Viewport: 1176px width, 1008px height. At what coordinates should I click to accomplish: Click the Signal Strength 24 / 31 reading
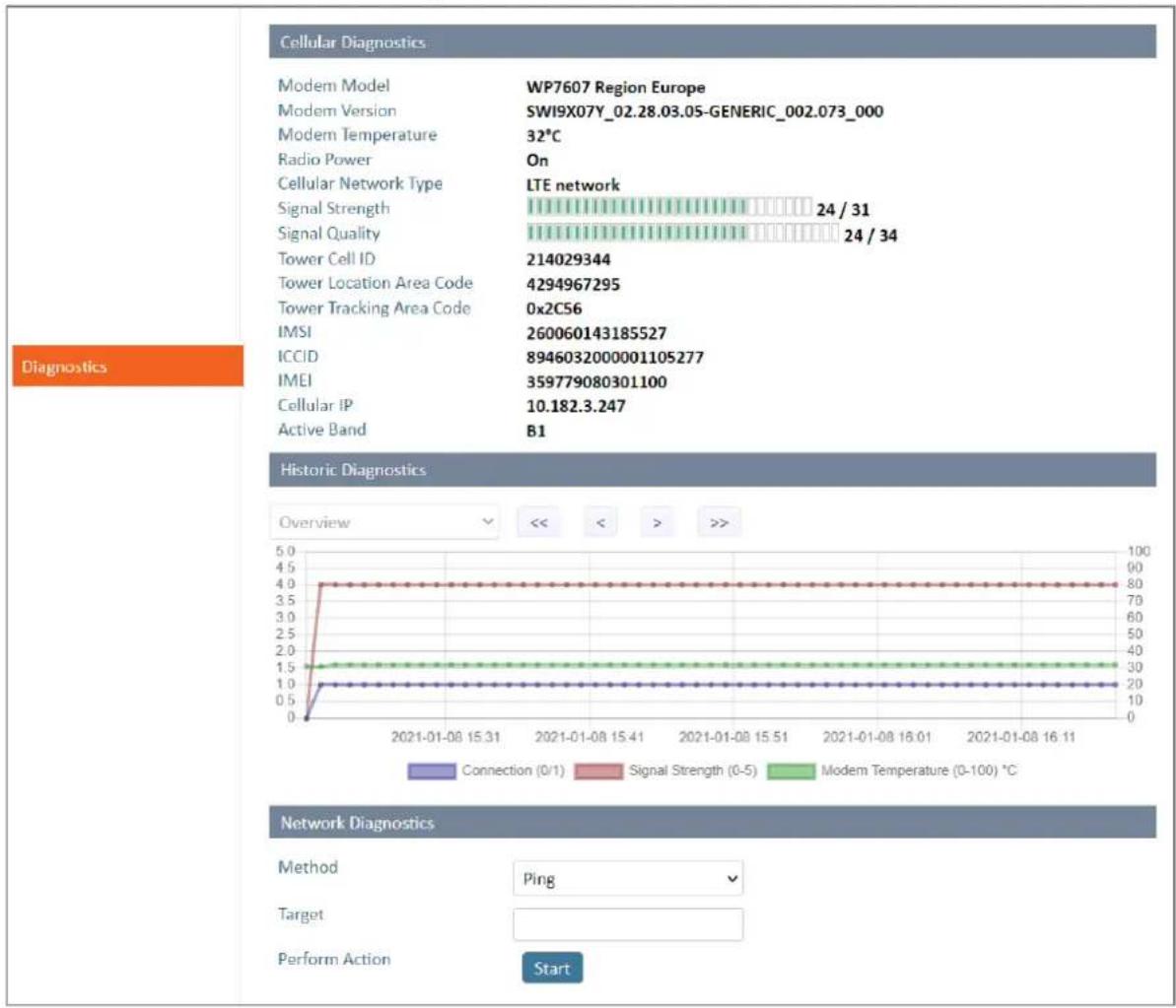(x=843, y=210)
